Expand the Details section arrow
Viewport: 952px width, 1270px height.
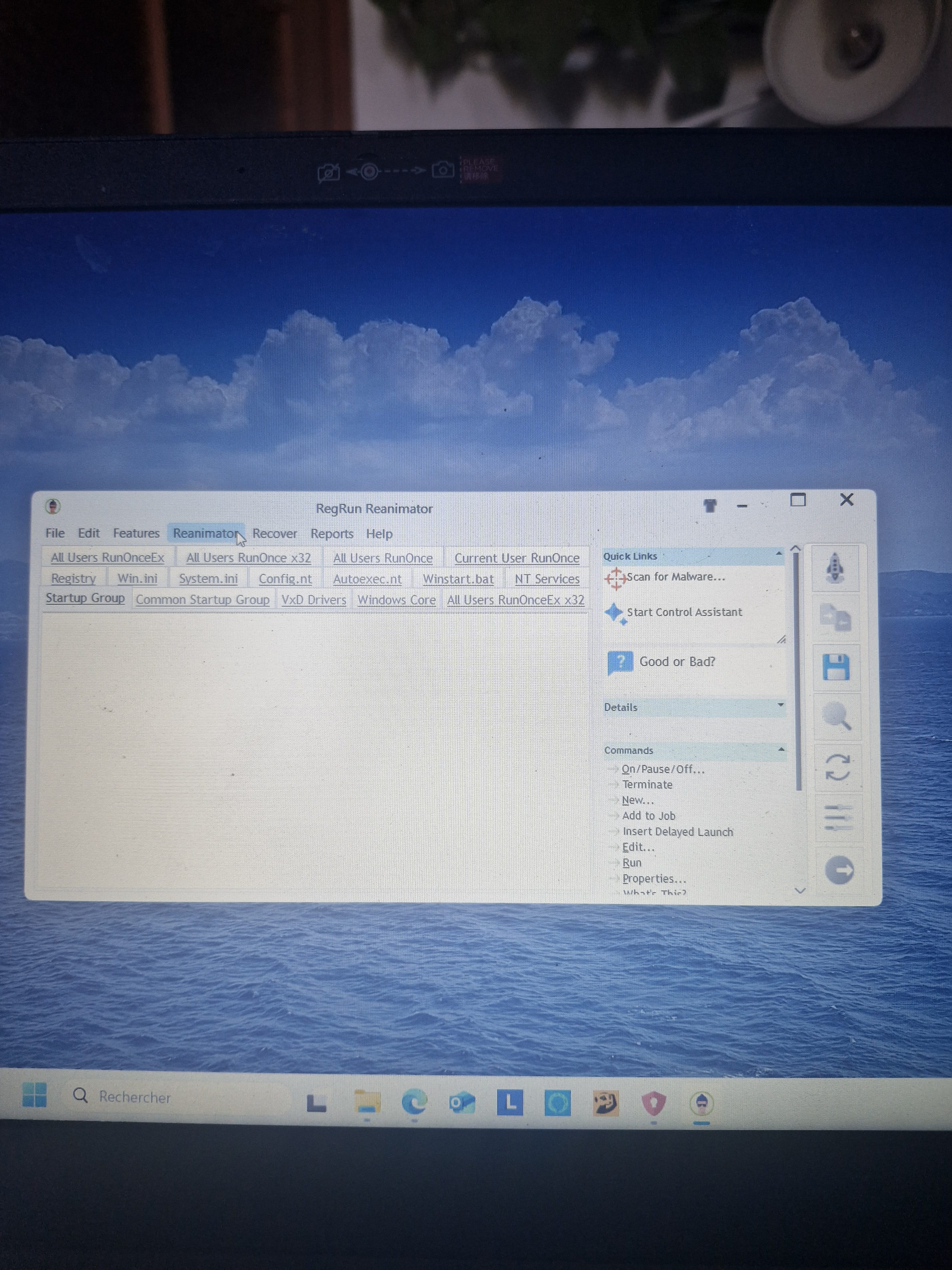click(780, 705)
